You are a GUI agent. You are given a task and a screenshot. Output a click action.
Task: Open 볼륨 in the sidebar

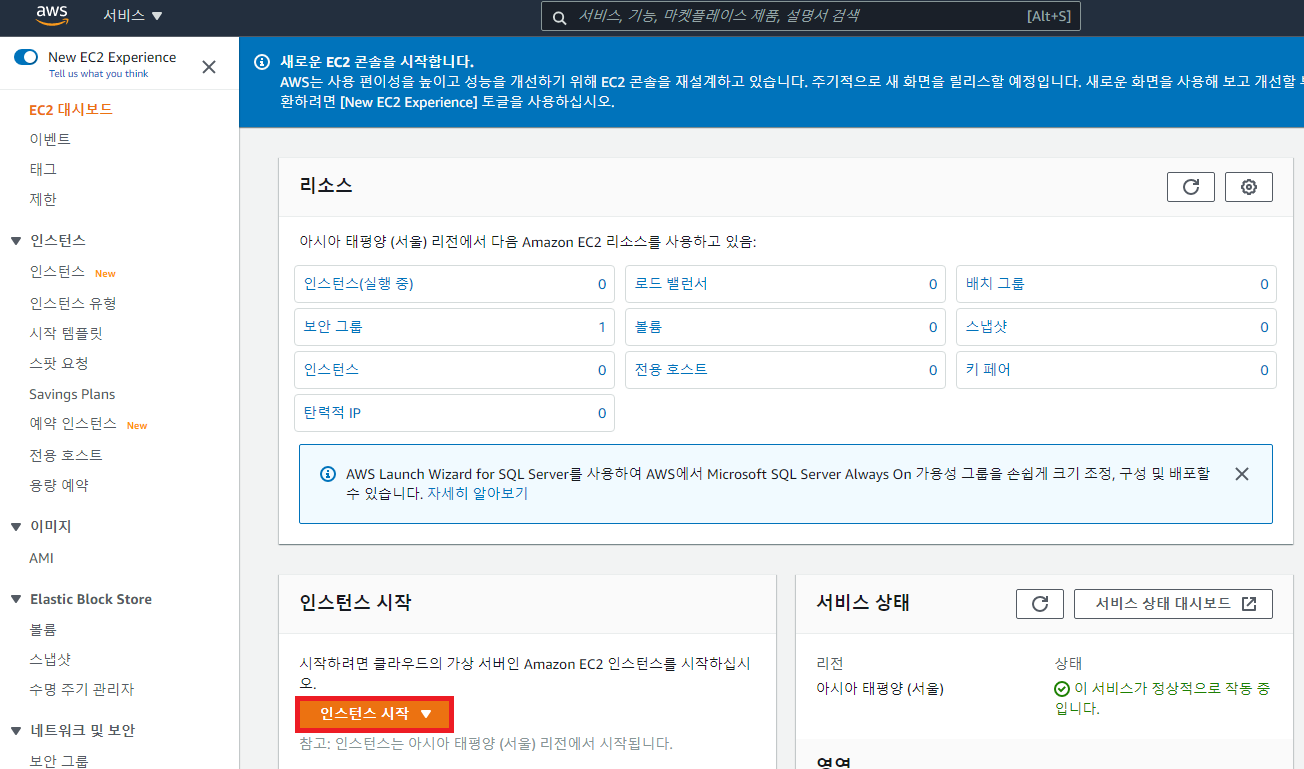click(43, 629)
